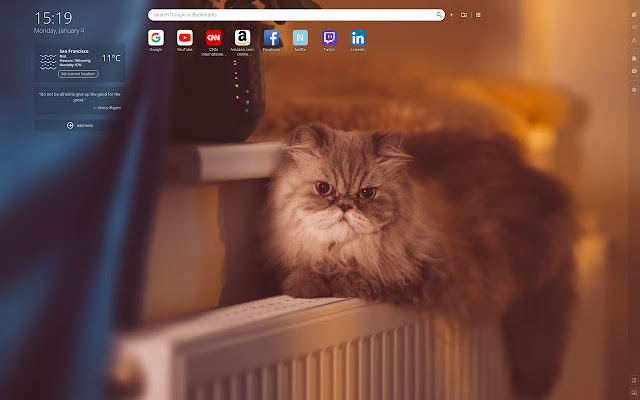Open settings gear in right sidebar

click(x=634, y=90)
